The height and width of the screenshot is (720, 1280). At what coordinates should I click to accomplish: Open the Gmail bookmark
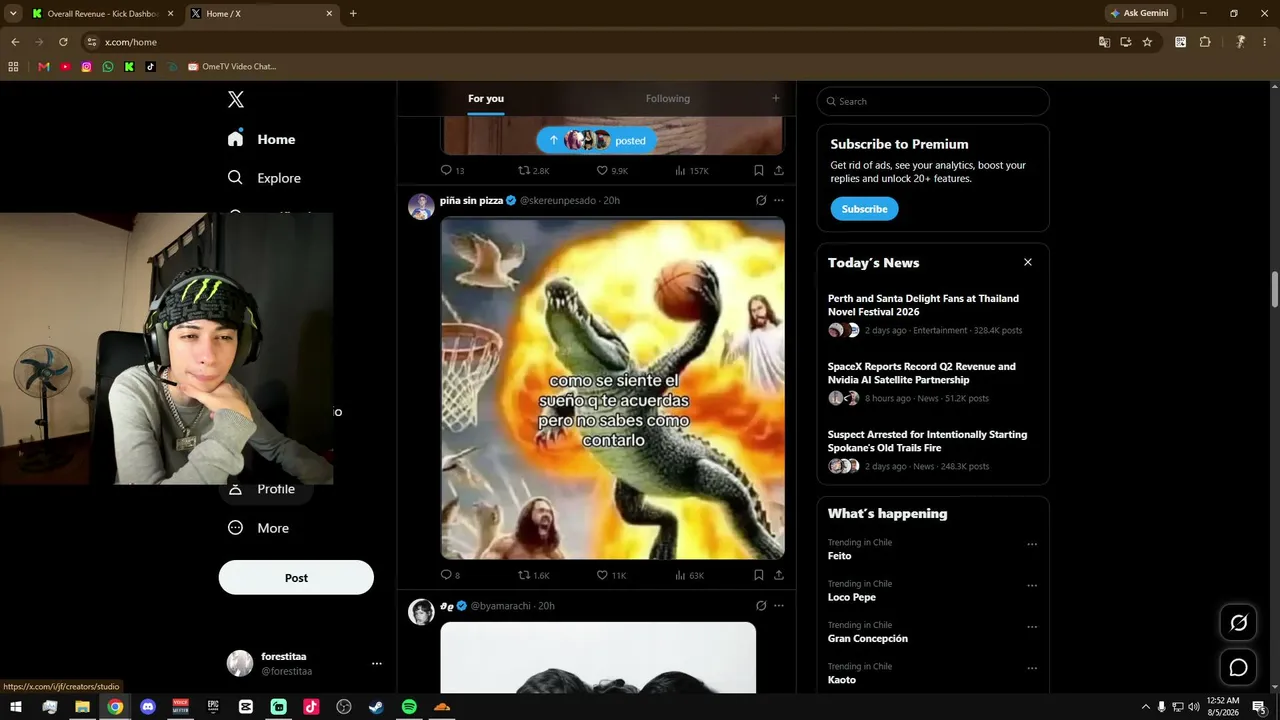[43, 67]
